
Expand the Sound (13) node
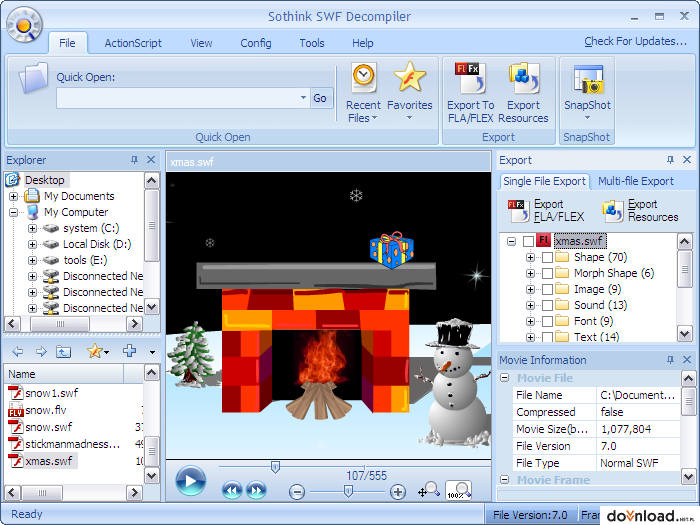pos(530,305)
